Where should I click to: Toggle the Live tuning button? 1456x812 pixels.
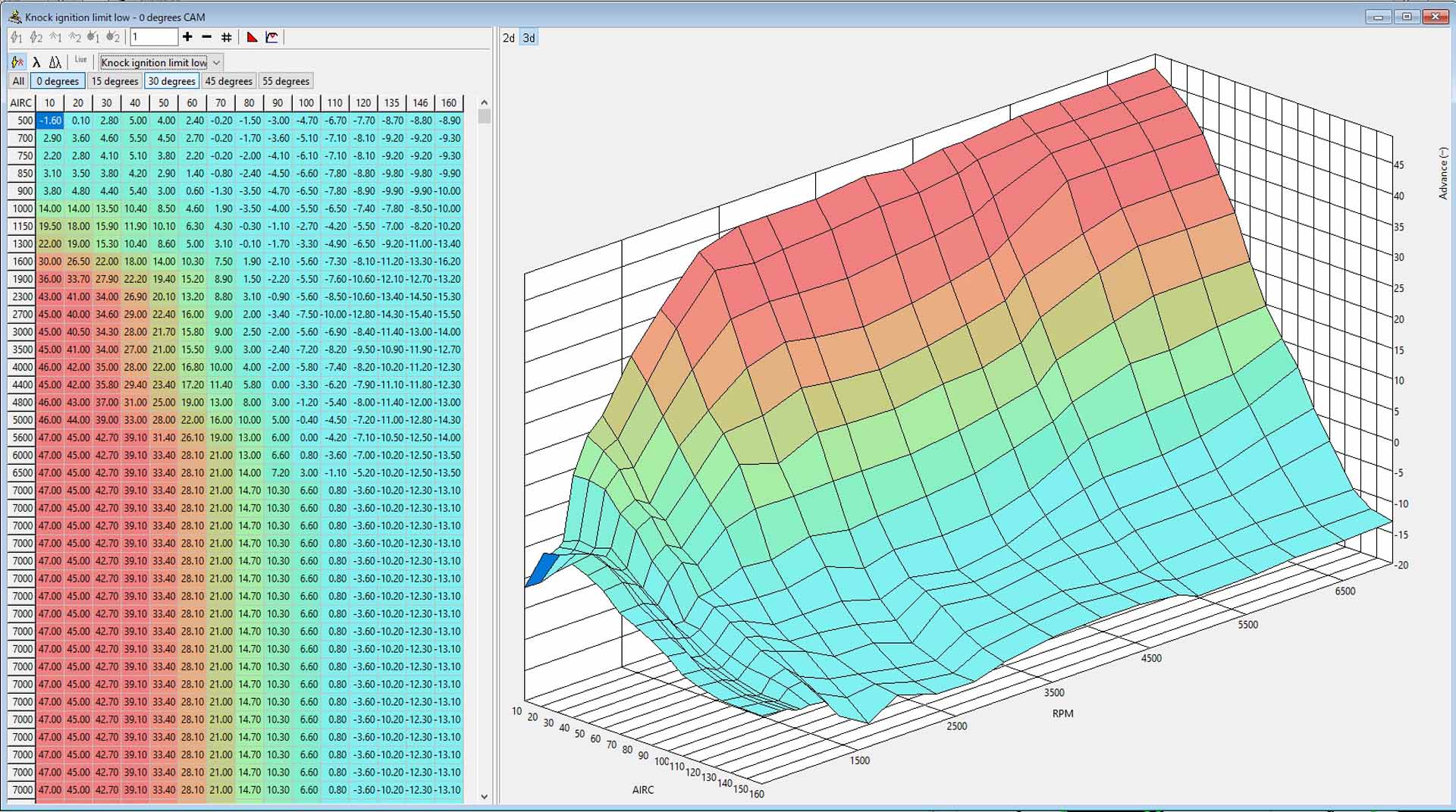(80, 61)
